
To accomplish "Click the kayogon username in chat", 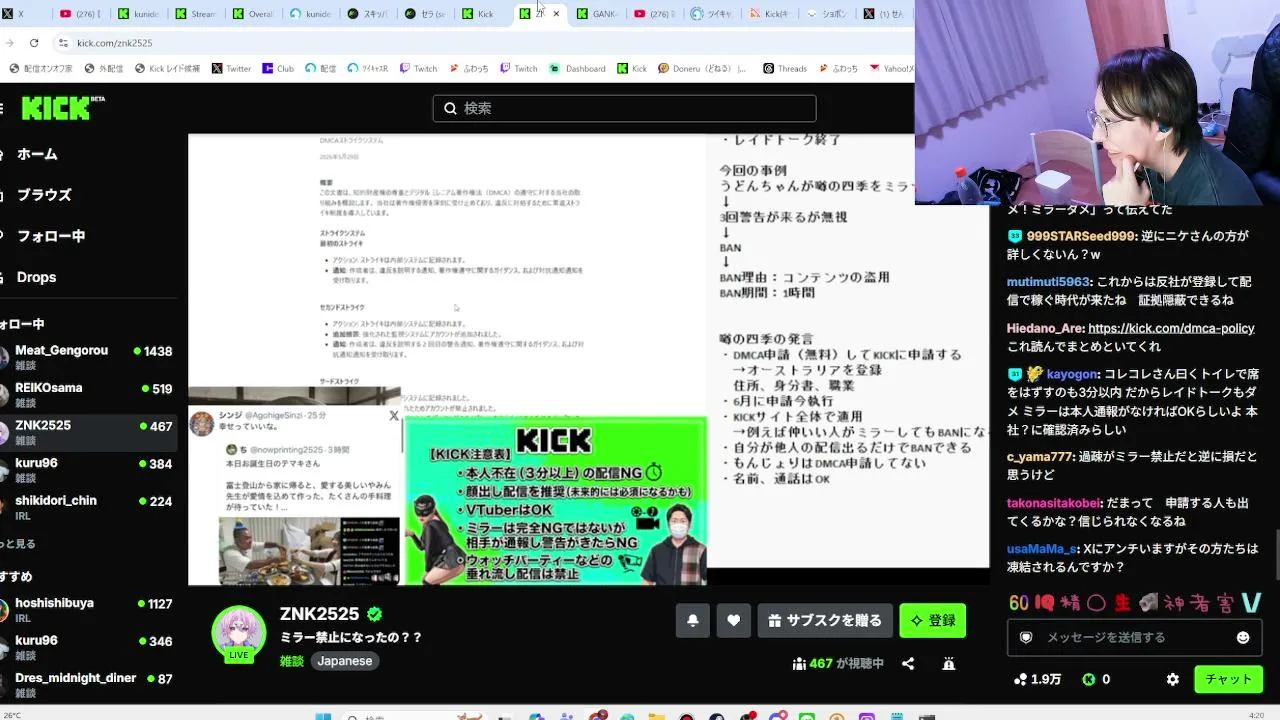I will pyautogui.click(x=1073, y=374).
